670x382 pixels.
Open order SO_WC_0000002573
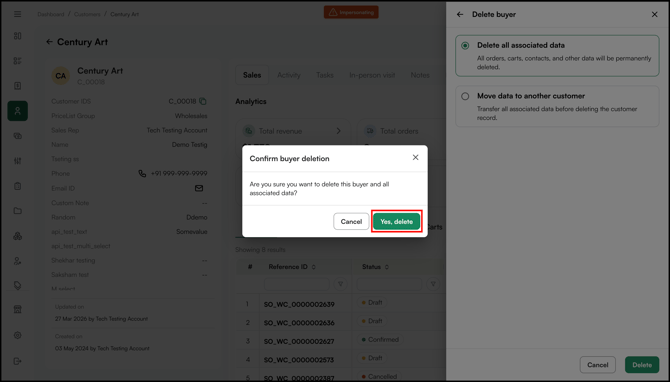299,360
